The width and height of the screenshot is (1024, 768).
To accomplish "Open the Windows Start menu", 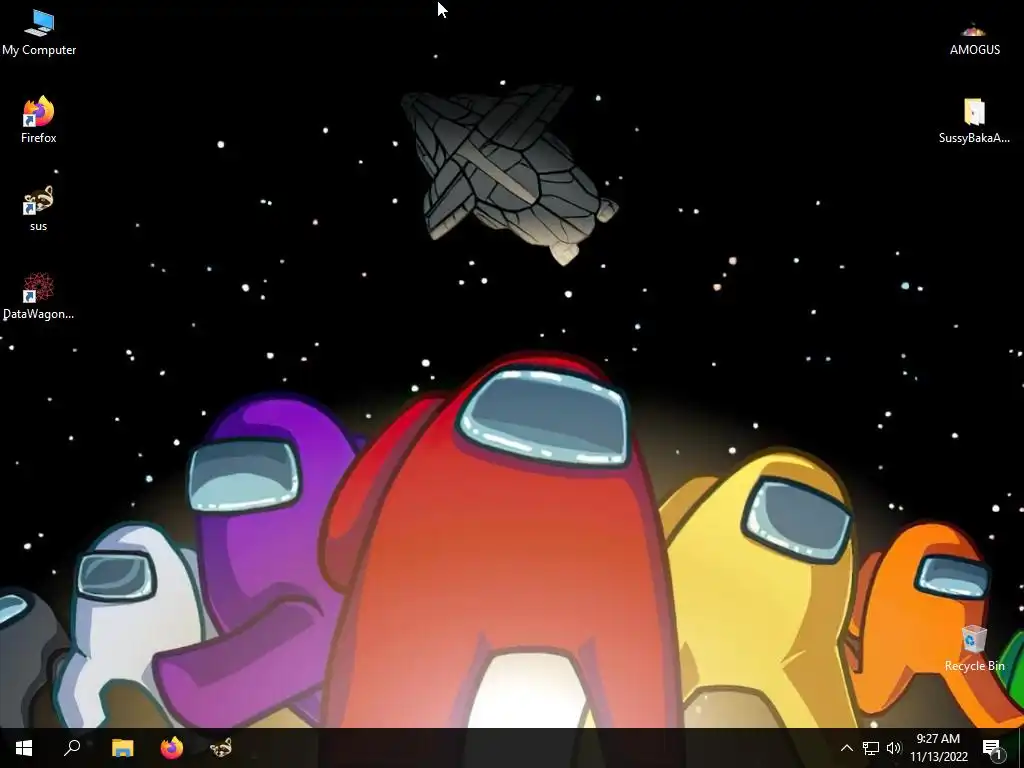I will pyautogui.click(x=24, y=748).
